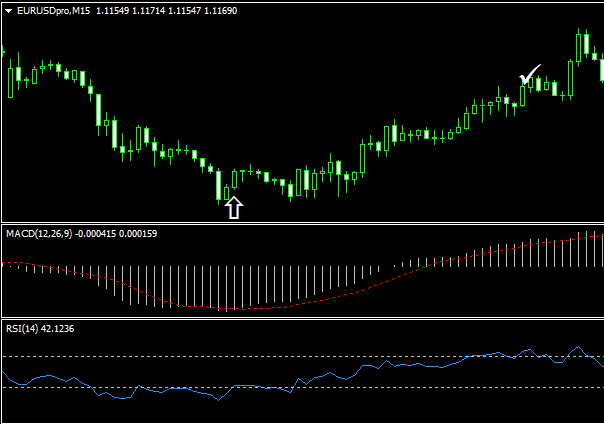The width and height of the screenshot is (604, 424).
Task: Select the tallest candle at far right
Action: pos(580,45)
